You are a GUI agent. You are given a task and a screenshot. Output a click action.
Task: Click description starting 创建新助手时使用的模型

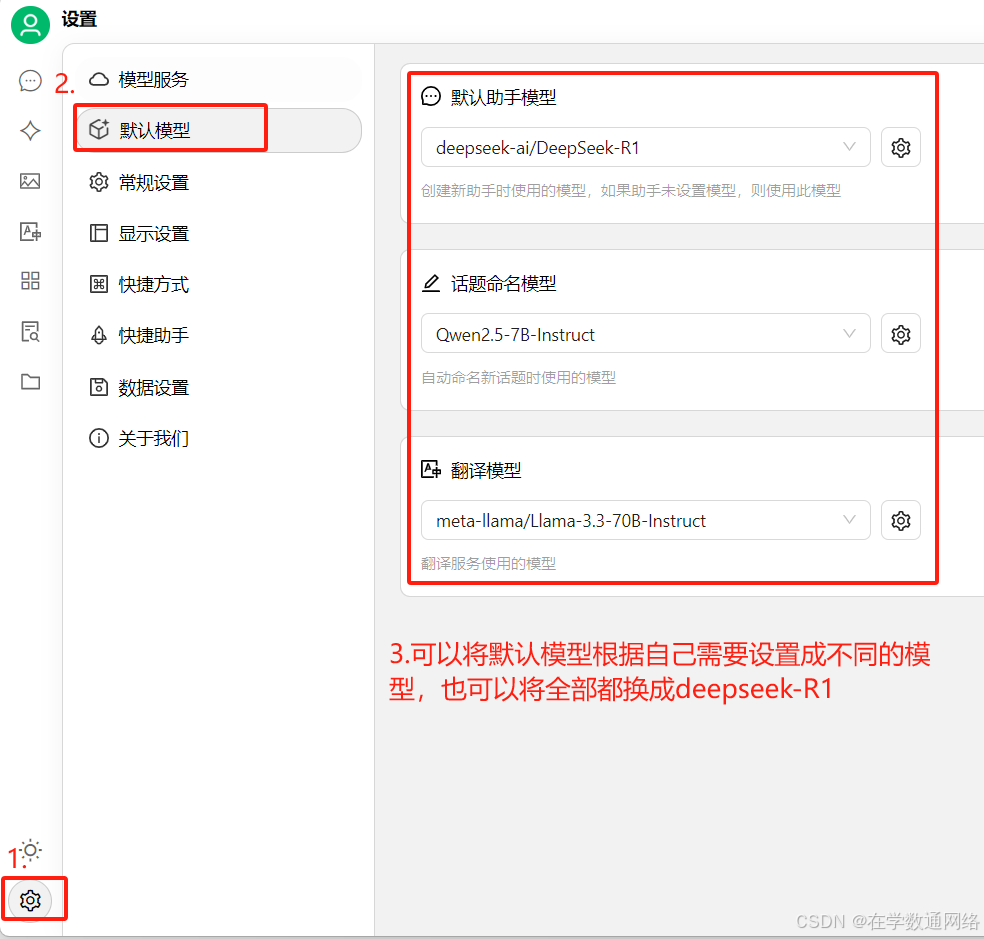point(631,190)
